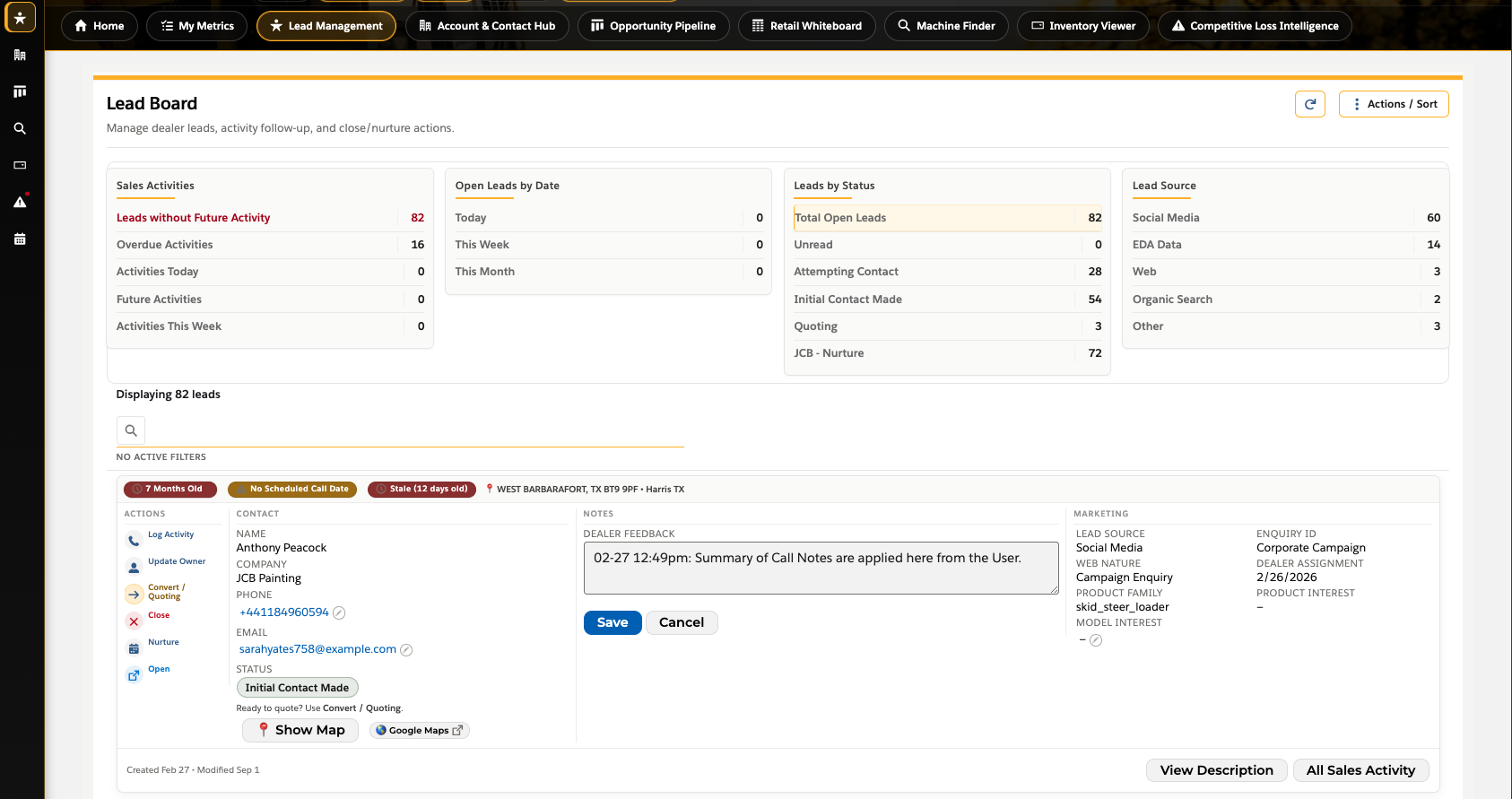The width and height of the screenshot is (1512, 799).
Task: Click the refresh icon on Lead Board
Action: pyautogui.click(x=1310, y=104)
